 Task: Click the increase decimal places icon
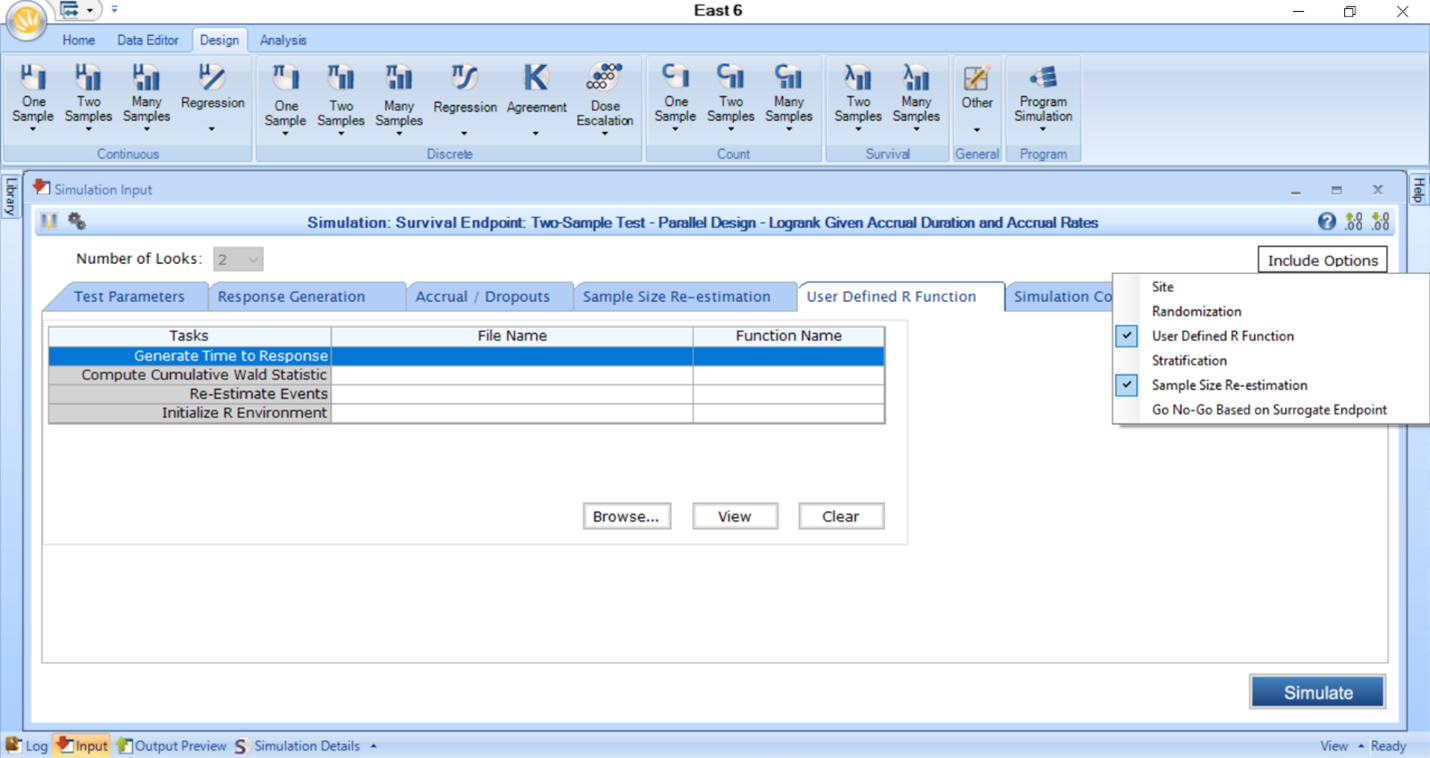1353,221
